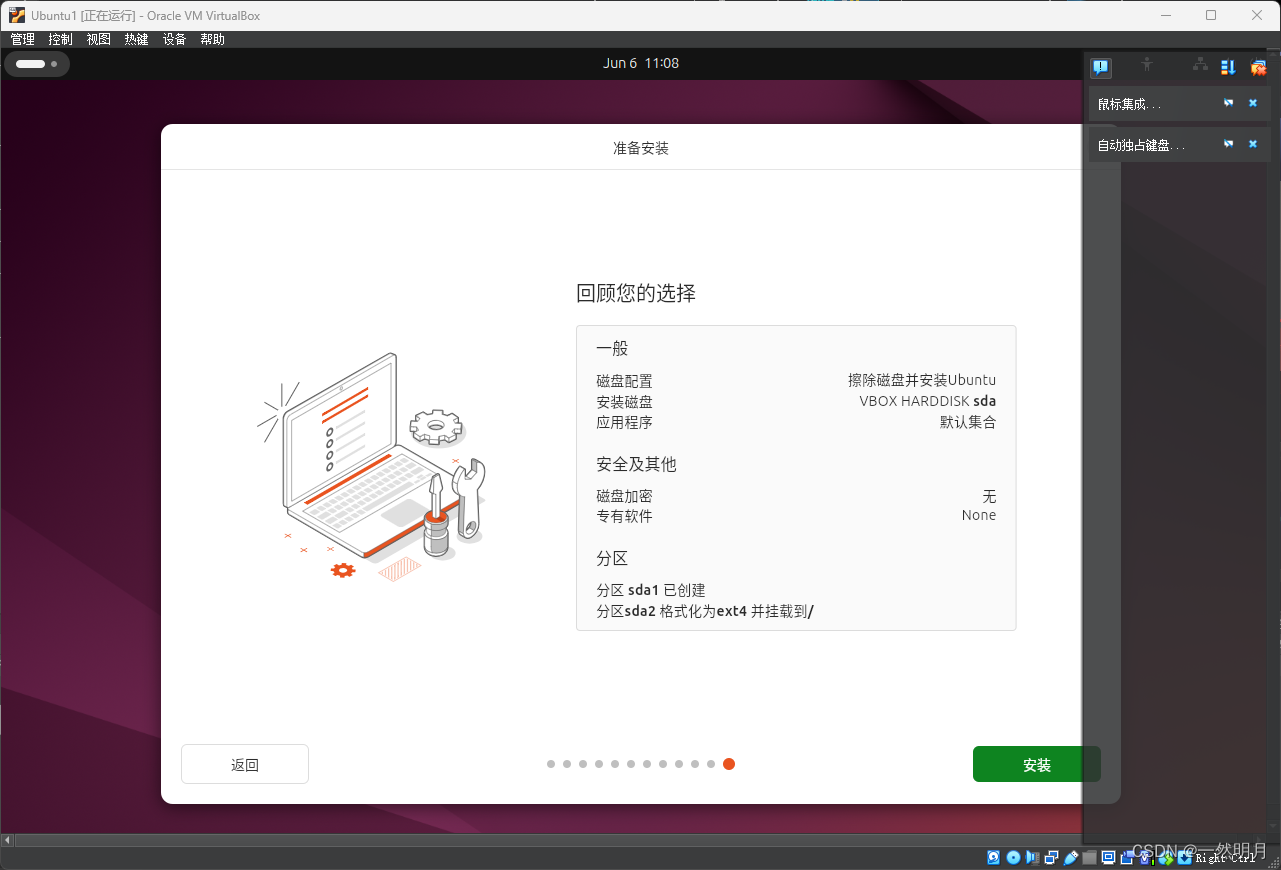Click the 一般 section heading
This screenshot has height=870, width=1281.
tap(612, 348)
